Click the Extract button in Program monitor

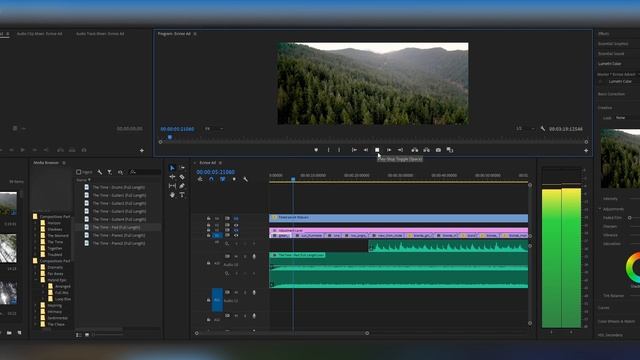tap(426, 150)
